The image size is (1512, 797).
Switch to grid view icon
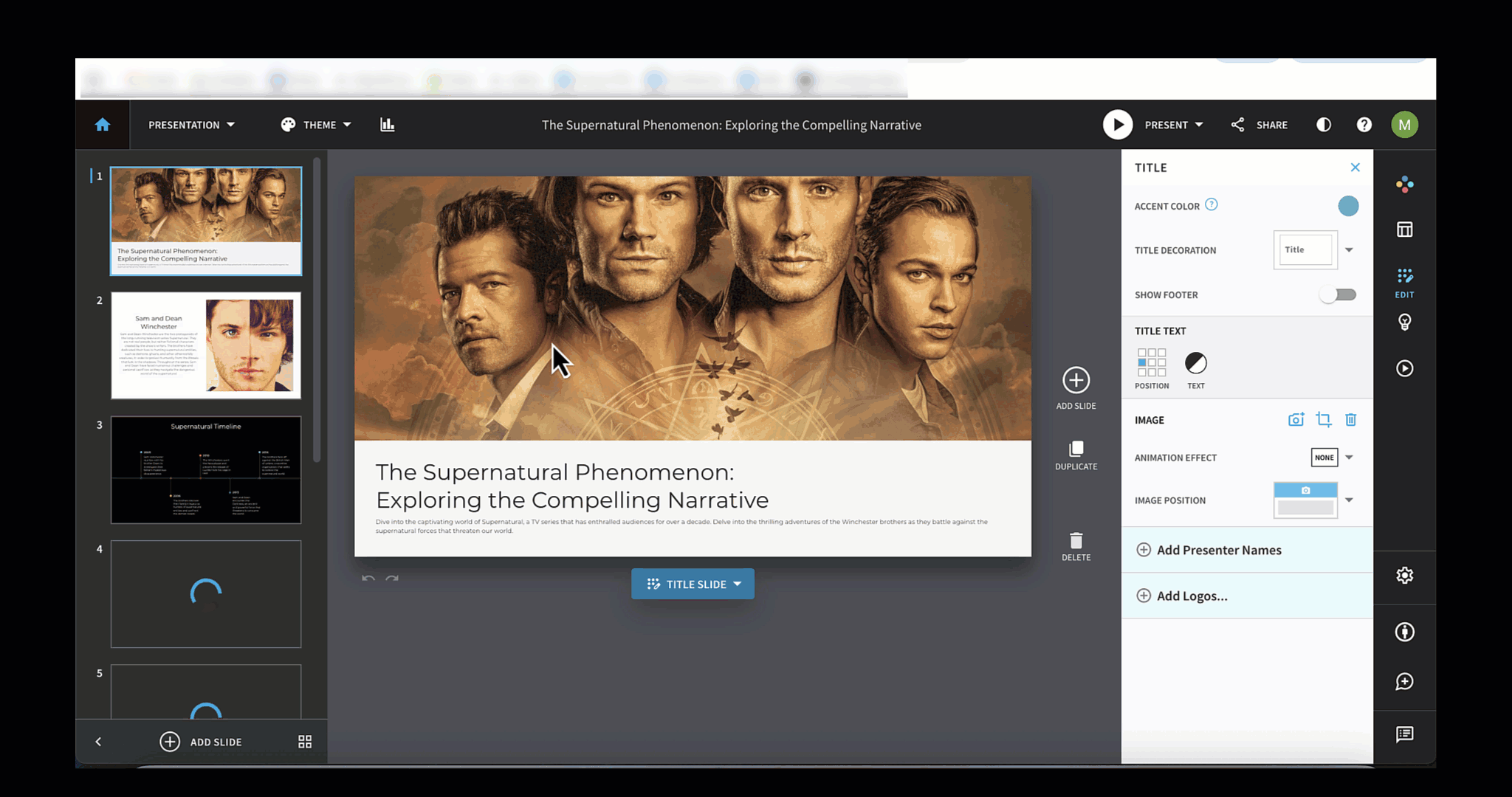click(x=305, y=742)
